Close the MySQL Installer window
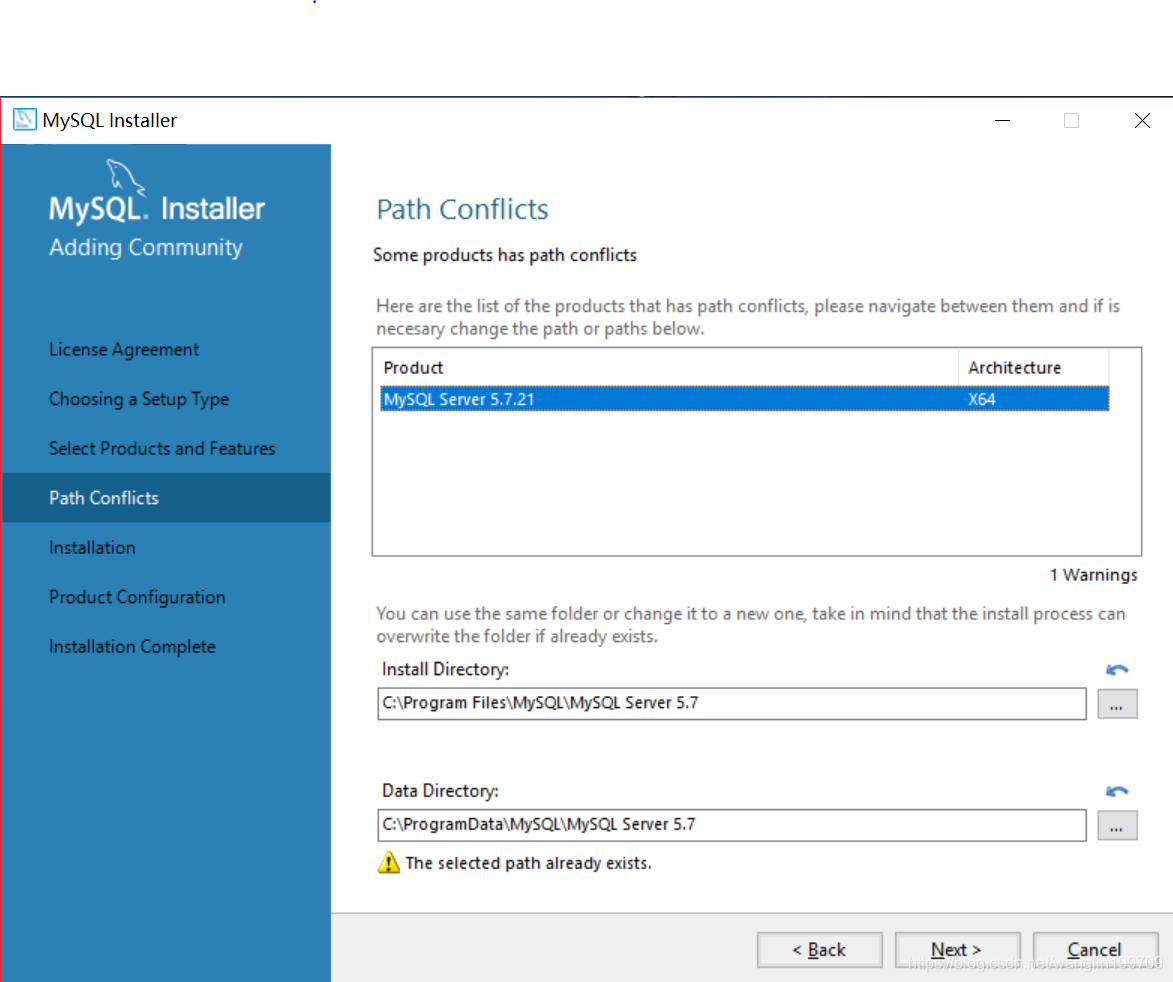The height and width of the screenshot is (982, 1173). 1142,120
